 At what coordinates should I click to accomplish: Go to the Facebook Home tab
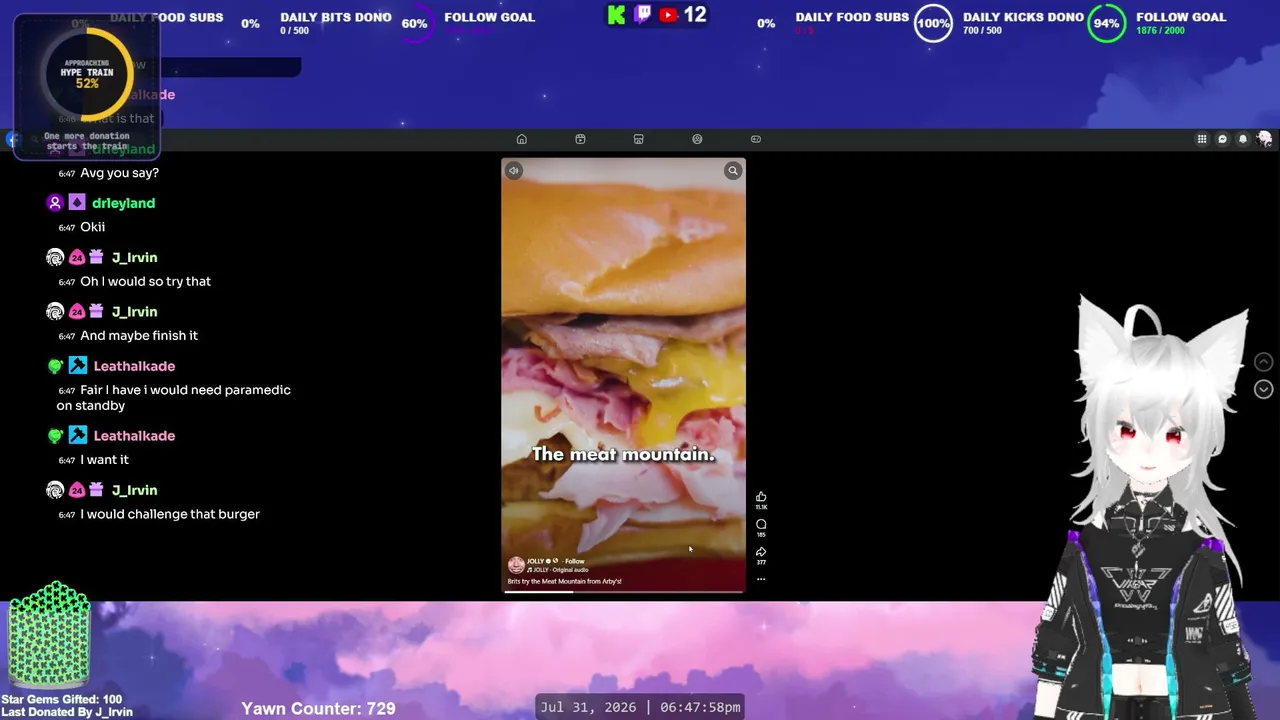[x=521, y=139]
